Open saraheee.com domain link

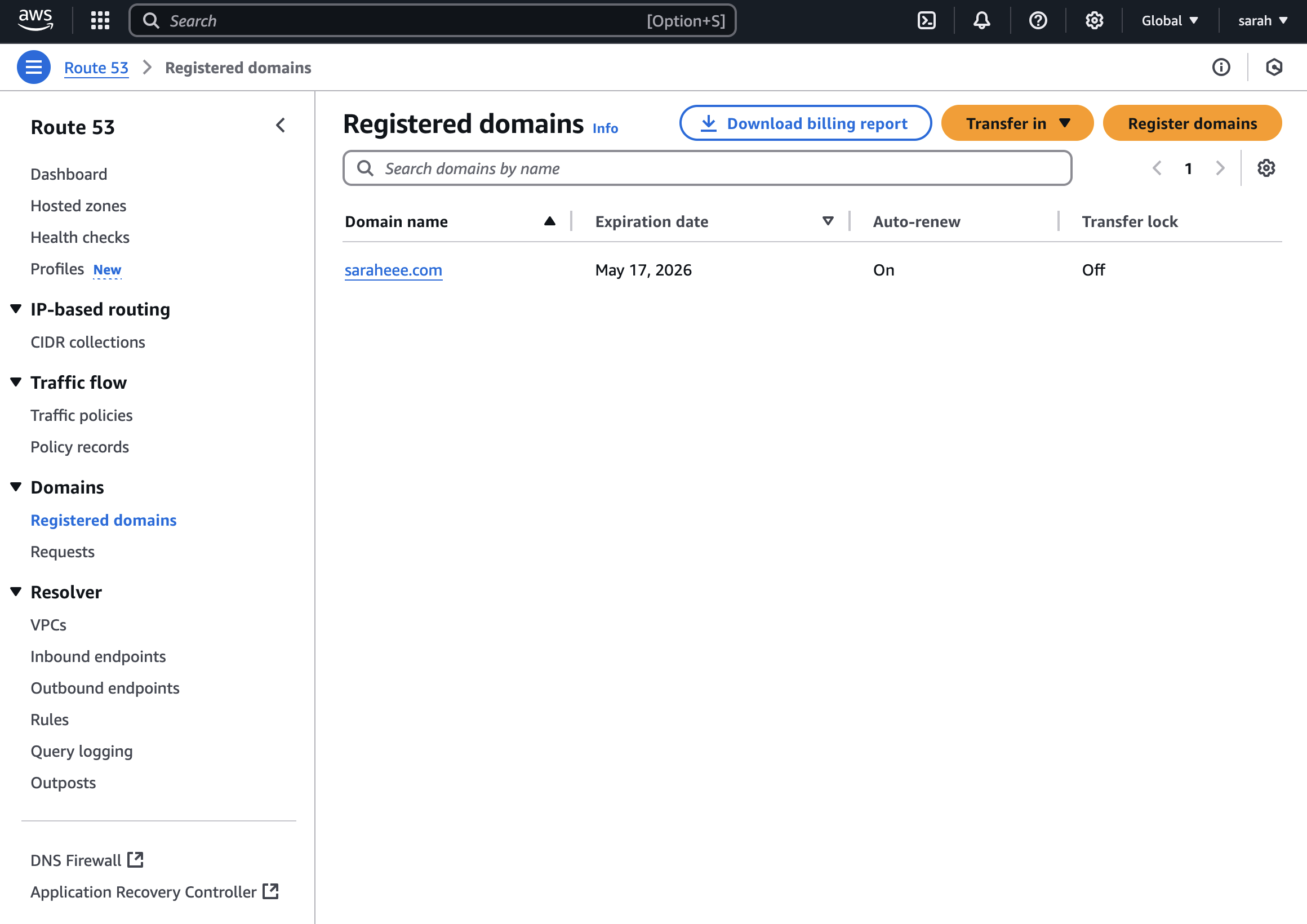point(393,270)
